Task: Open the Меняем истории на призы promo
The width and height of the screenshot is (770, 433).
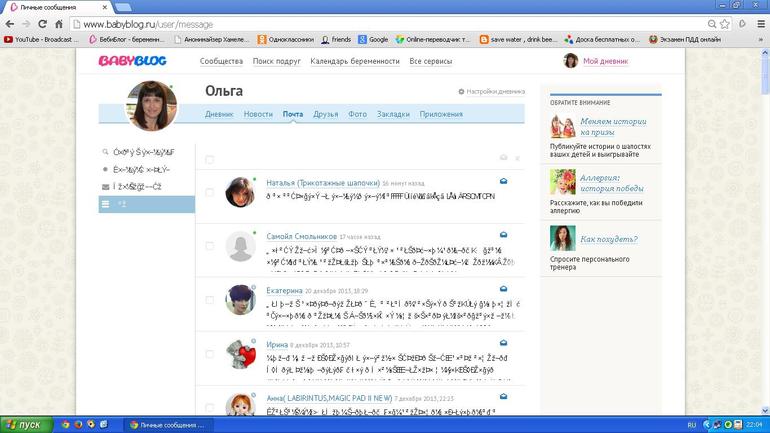Action: click(613, 126)
